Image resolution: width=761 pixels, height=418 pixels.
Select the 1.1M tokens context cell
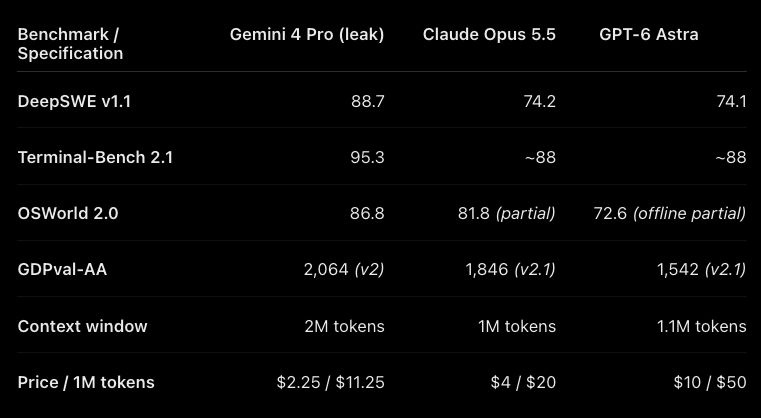(702, 326)
